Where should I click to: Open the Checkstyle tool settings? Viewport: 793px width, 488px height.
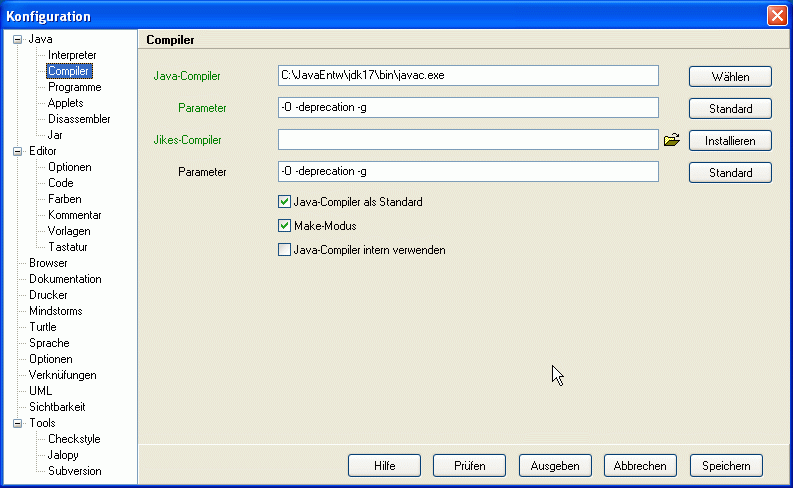pyautogui.click(x=74, y=439)
